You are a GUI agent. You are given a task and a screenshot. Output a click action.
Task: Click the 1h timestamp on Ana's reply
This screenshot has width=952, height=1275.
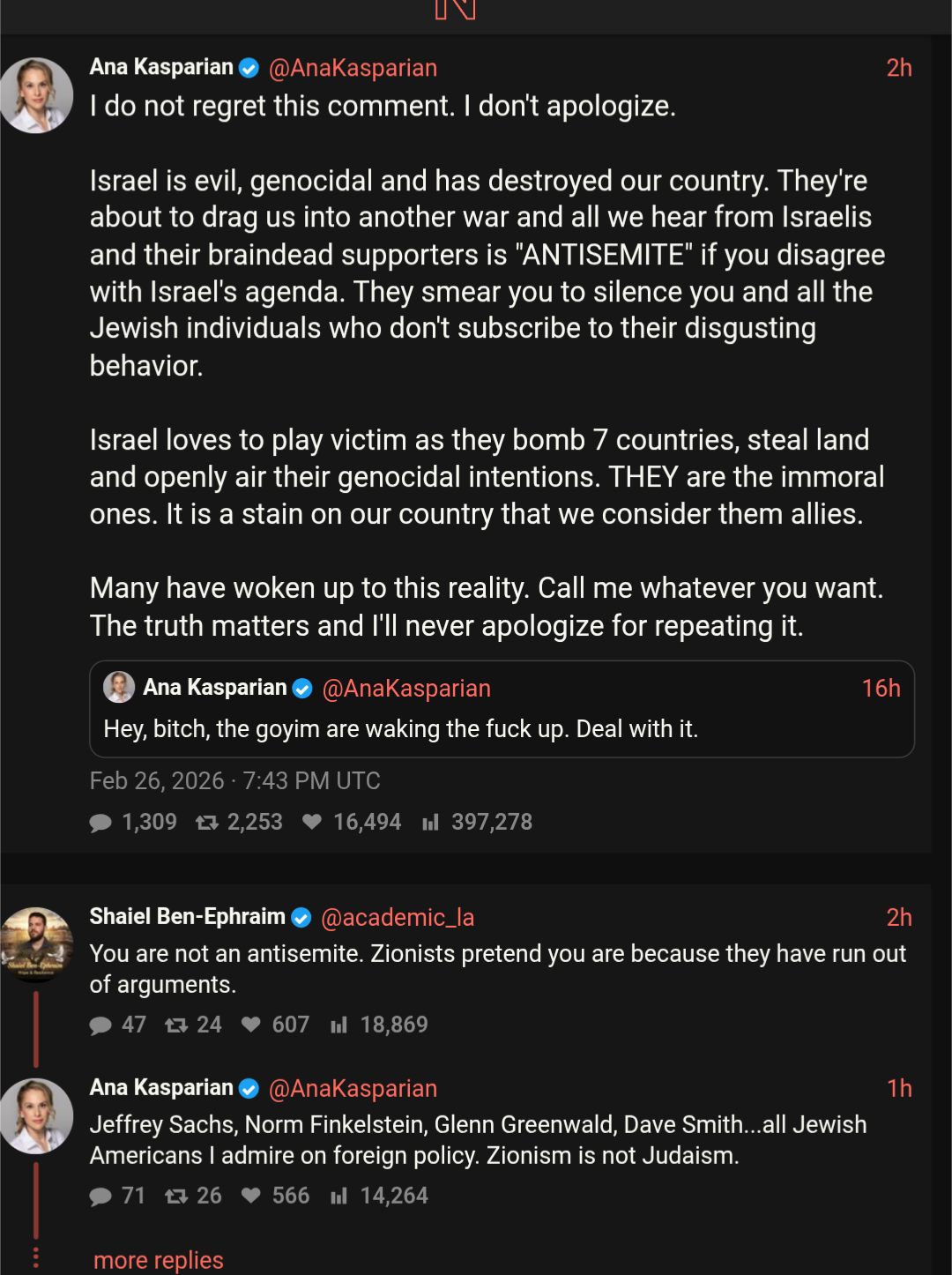[899, 1089]
